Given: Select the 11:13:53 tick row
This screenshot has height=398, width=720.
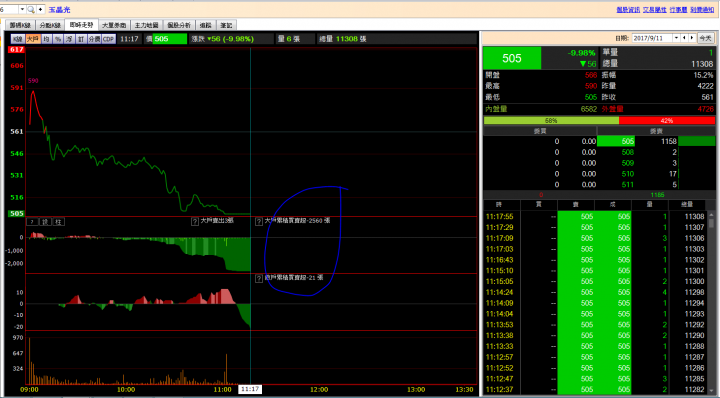Looking at the screenshot, I should tap(595, 325).
